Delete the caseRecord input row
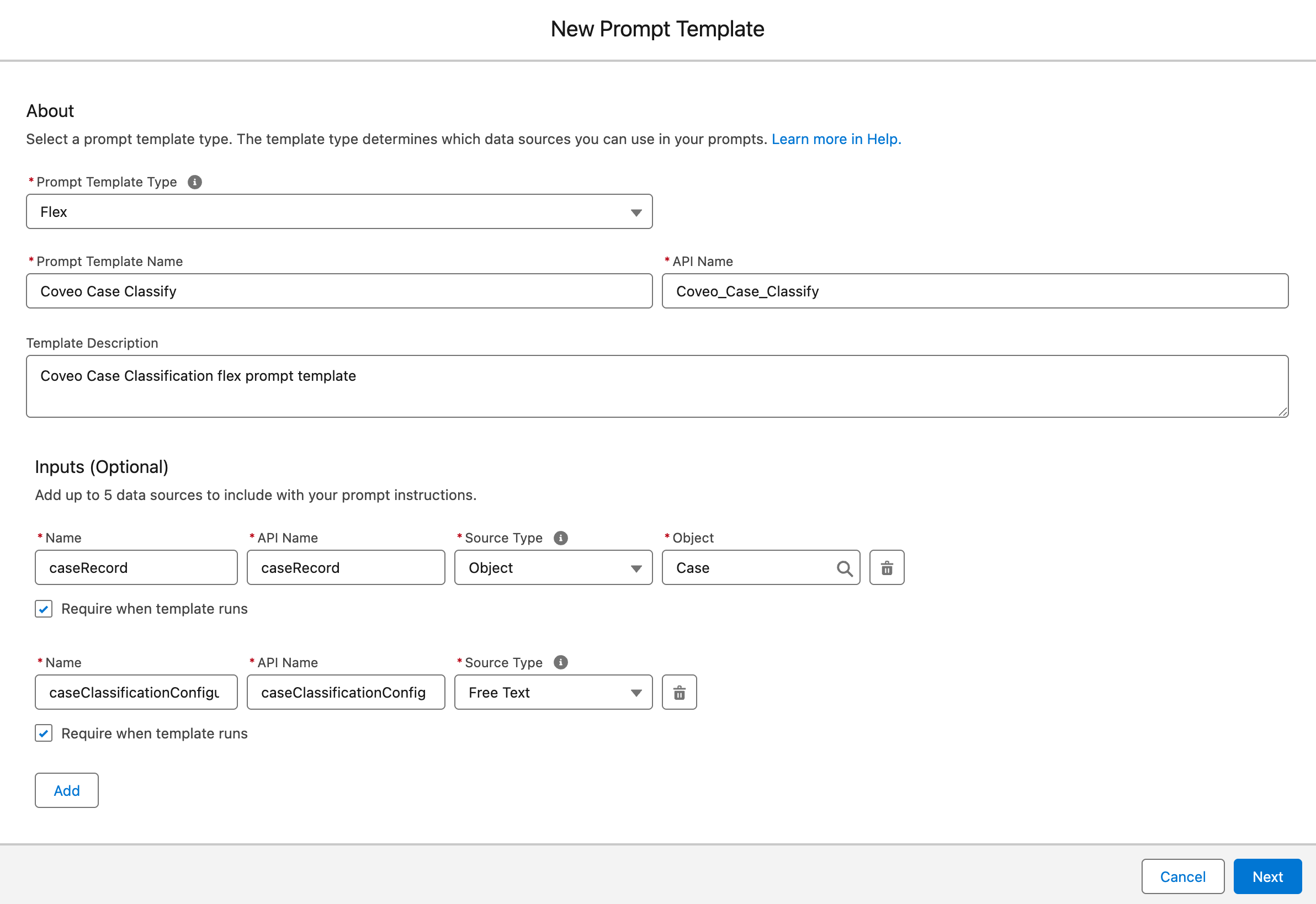1316x904 pixels. click(886, 567)
